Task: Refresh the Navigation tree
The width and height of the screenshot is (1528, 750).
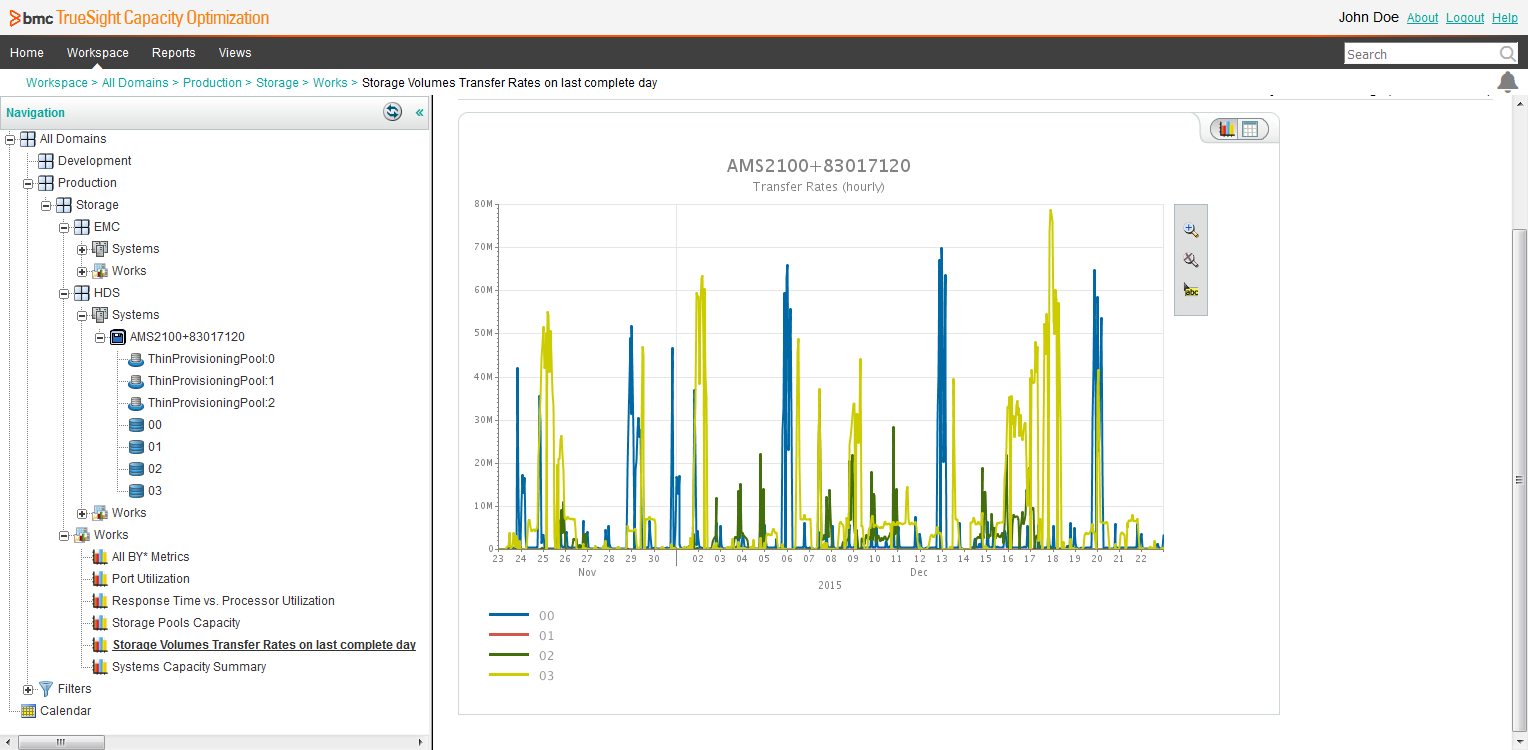Action: coord(393,112)
